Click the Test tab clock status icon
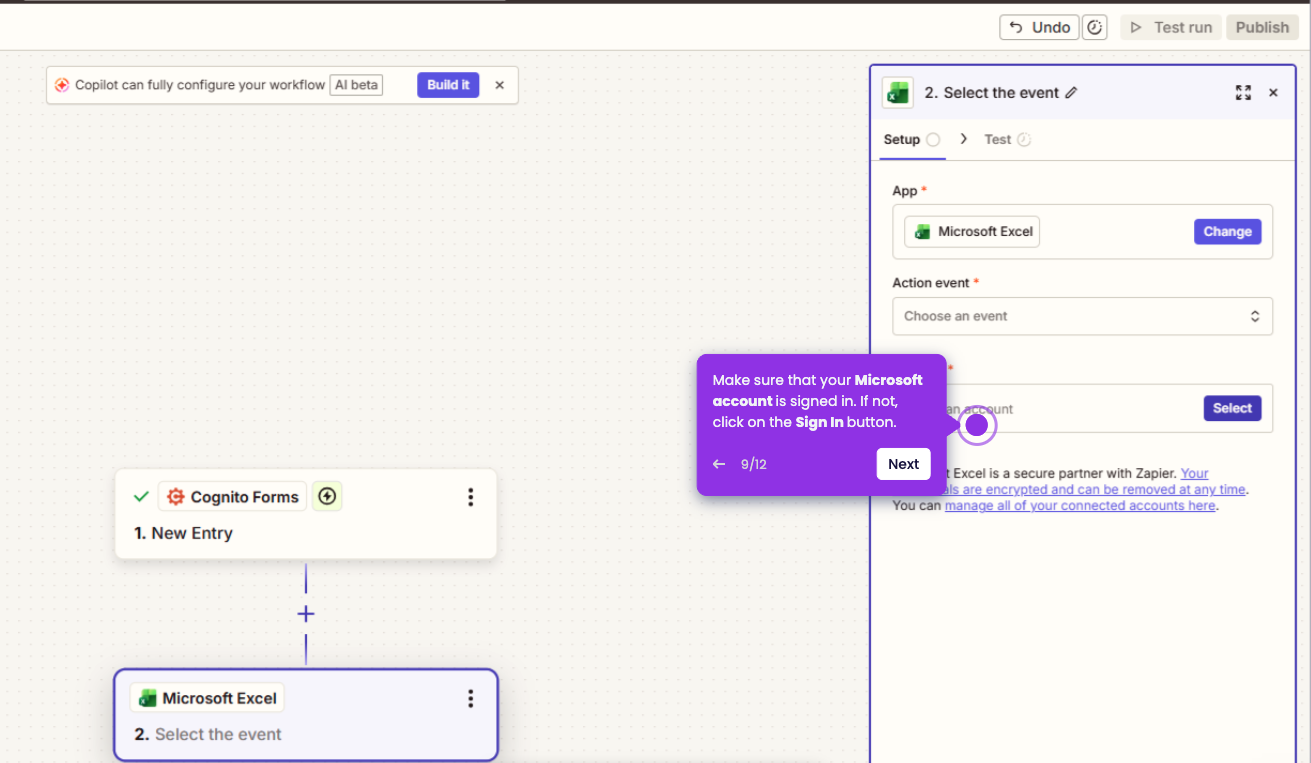The height and width of the screenshot is (763, 1311). (x=1024, y=140)
